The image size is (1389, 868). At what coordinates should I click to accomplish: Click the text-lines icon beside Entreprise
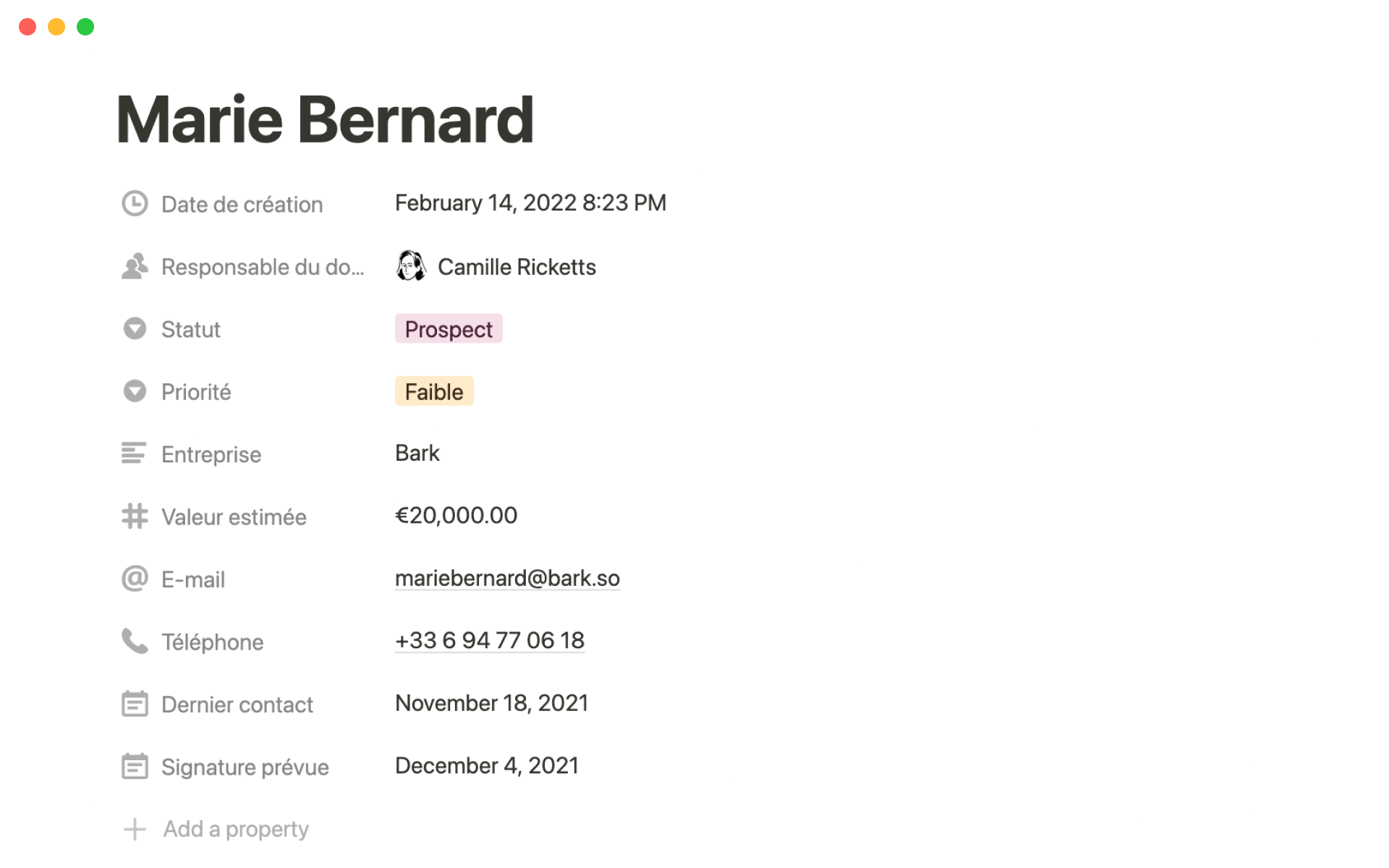(x=135, y=454)
